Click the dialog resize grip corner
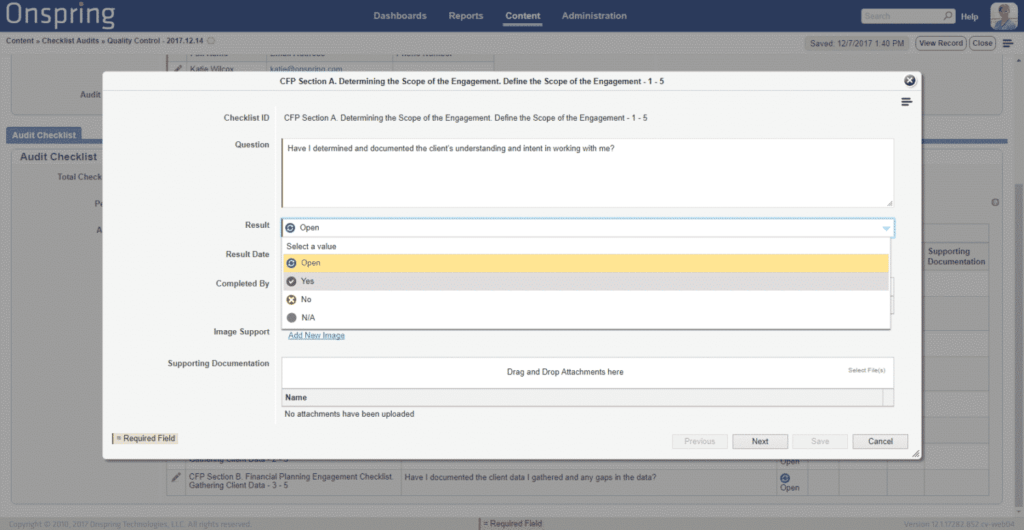1024x530 pixels. (x=916, y=454)
